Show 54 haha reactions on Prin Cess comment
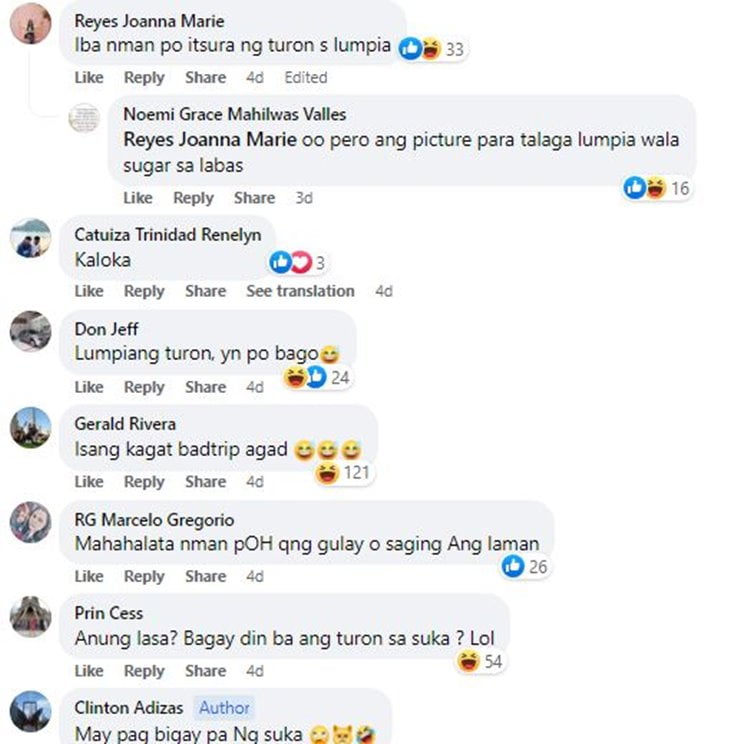750x744 pixels. [480, 661]
